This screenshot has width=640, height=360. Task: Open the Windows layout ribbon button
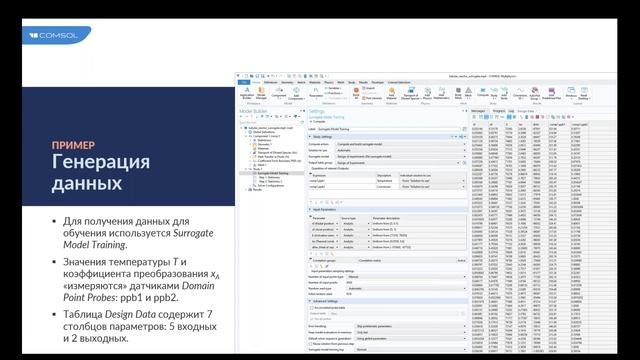pos(571,93)
